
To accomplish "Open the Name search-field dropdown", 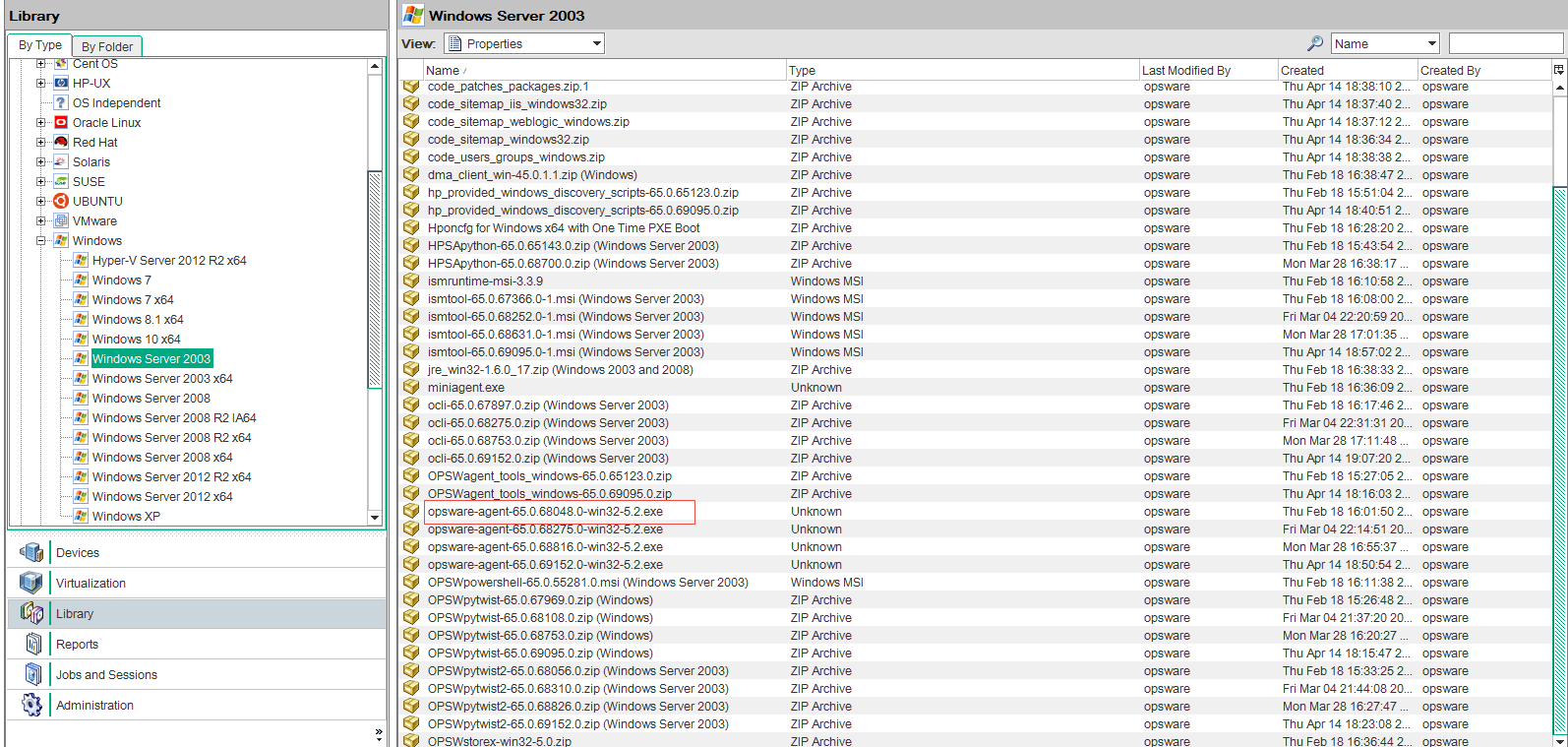I will pos(1385,43).
